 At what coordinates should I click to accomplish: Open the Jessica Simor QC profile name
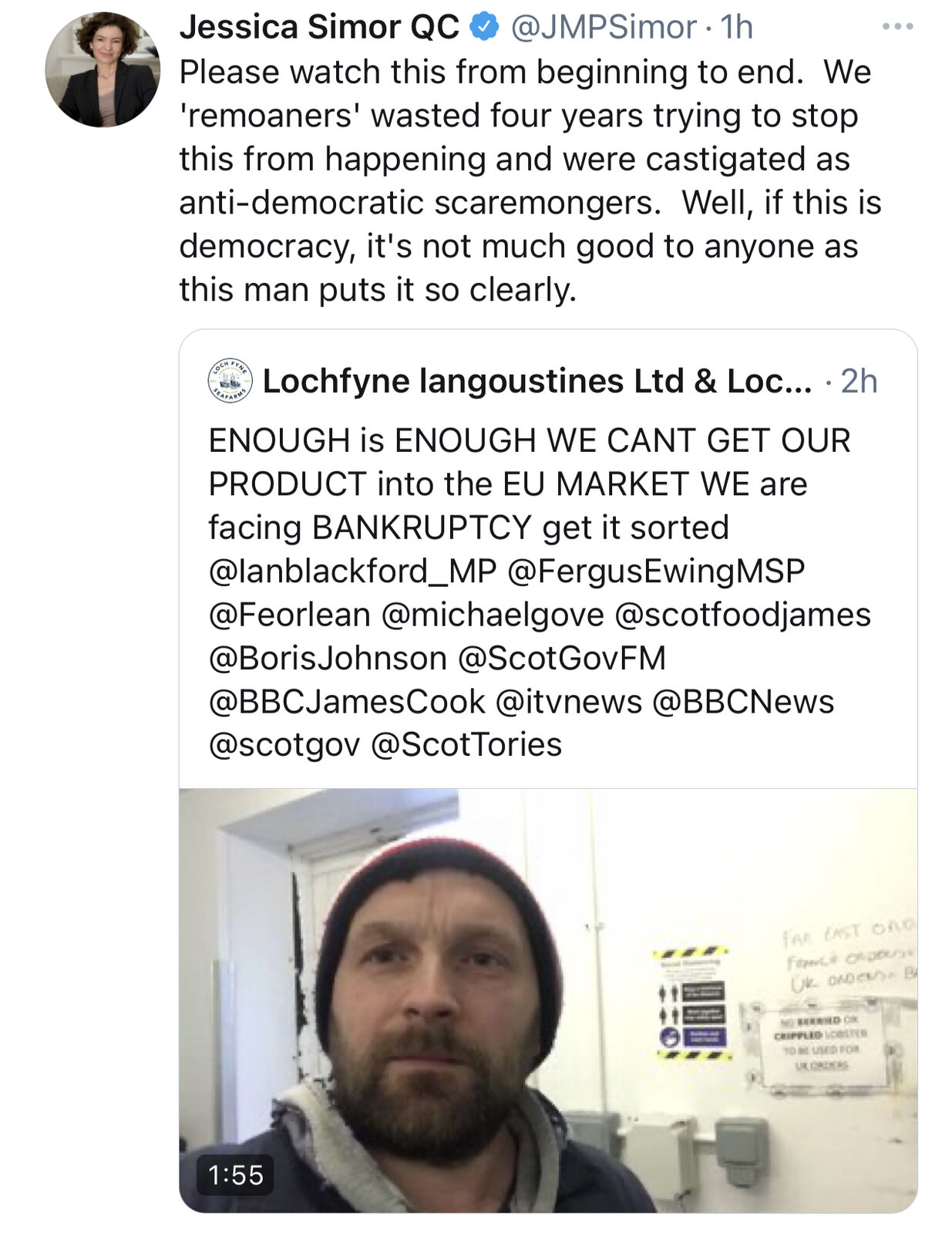(319, 28)
